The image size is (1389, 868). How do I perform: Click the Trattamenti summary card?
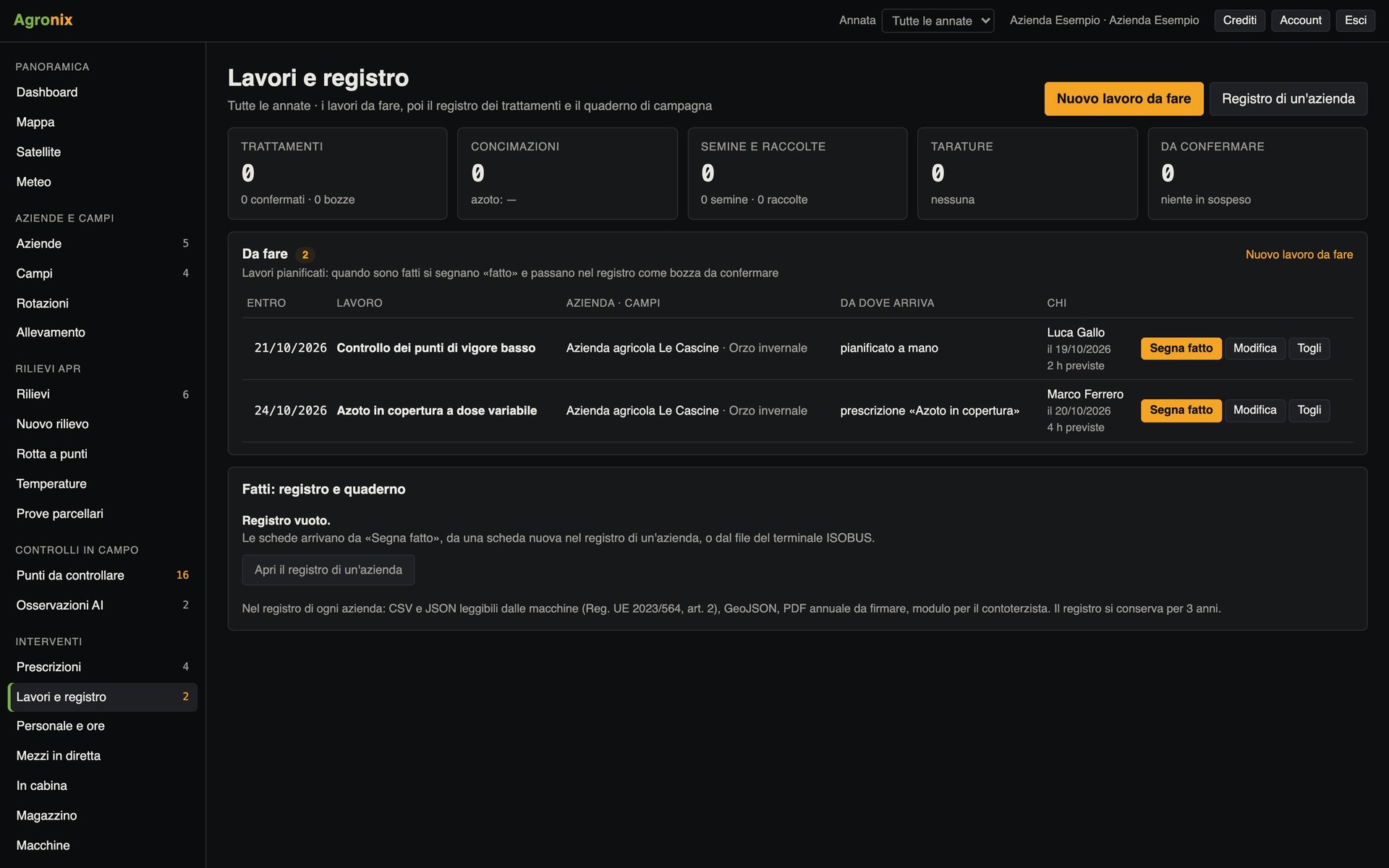click(x=337, y=174)
